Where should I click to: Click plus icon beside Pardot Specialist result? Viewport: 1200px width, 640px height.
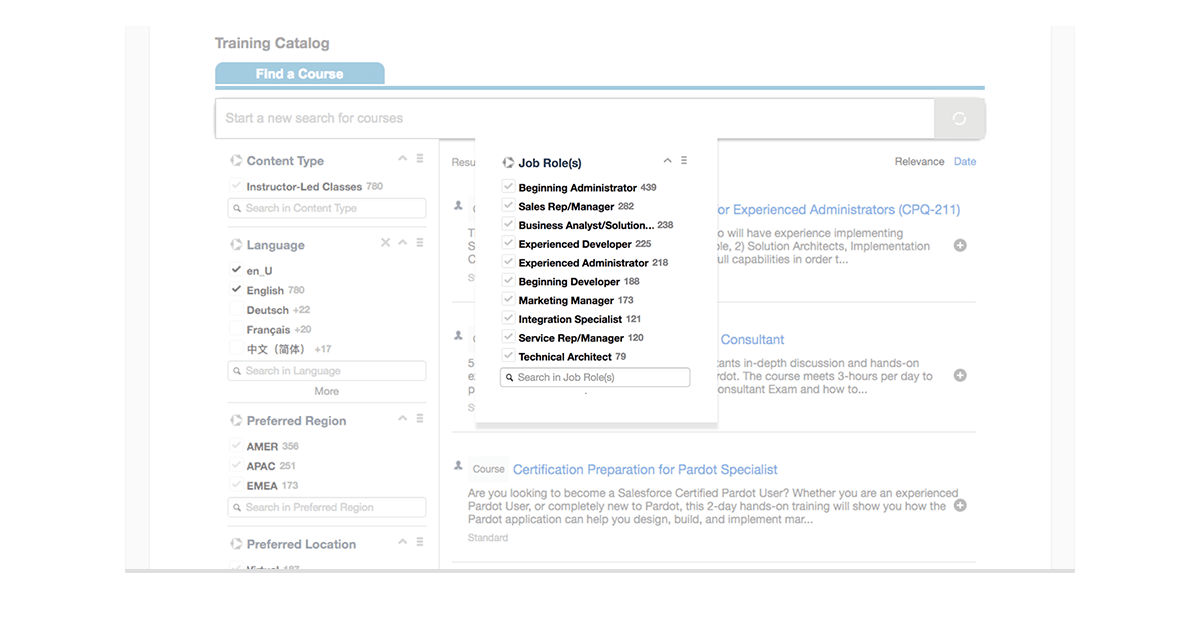pos(960,506)
